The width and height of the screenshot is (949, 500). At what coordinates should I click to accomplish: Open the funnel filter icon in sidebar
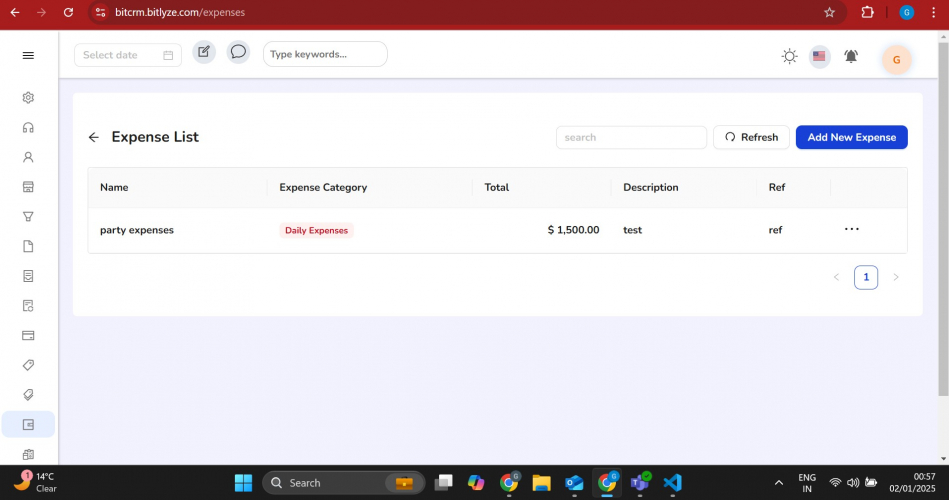coord(28,217)
